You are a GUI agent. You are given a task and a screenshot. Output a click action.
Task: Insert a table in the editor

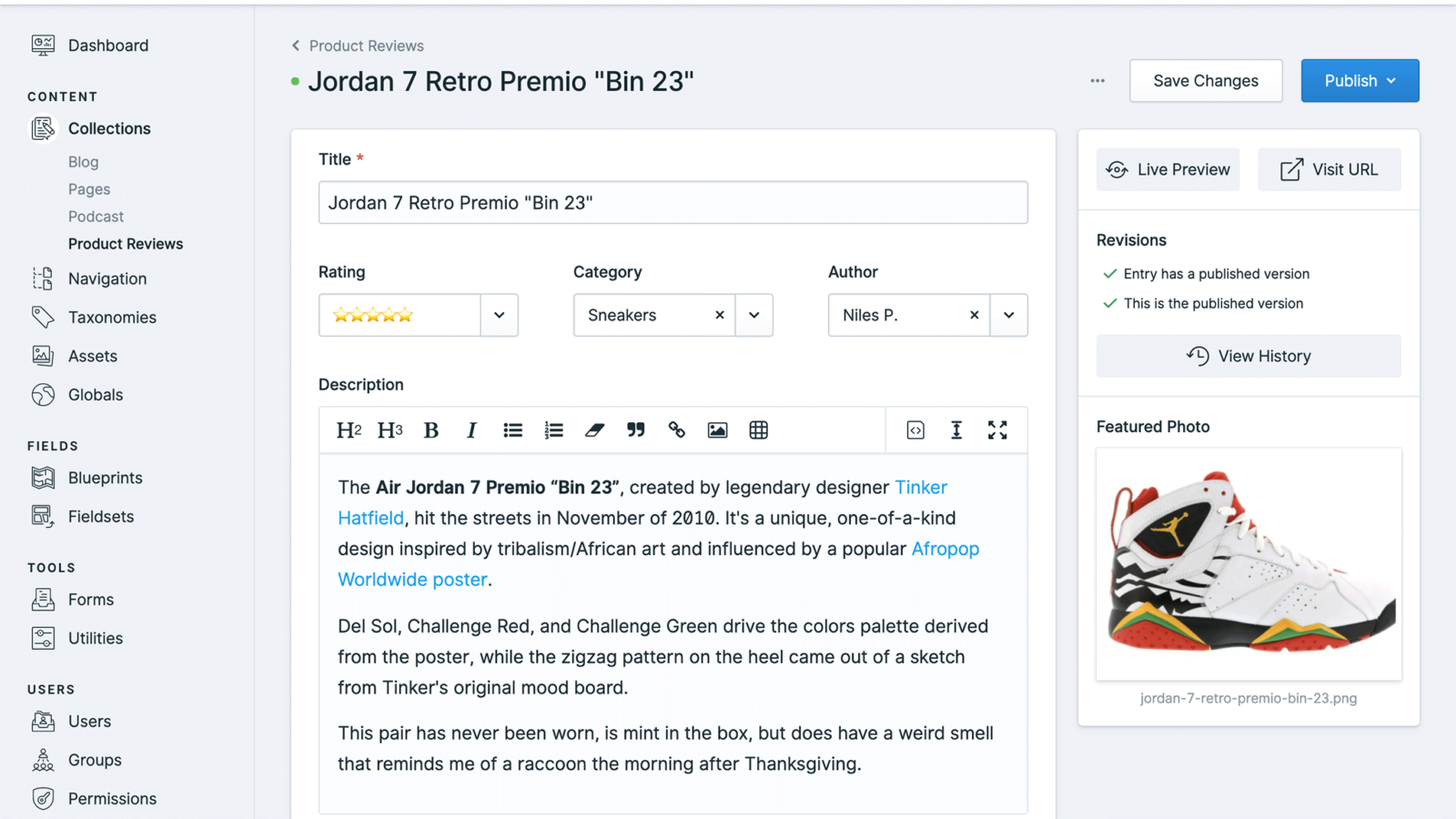pos(758,430)
